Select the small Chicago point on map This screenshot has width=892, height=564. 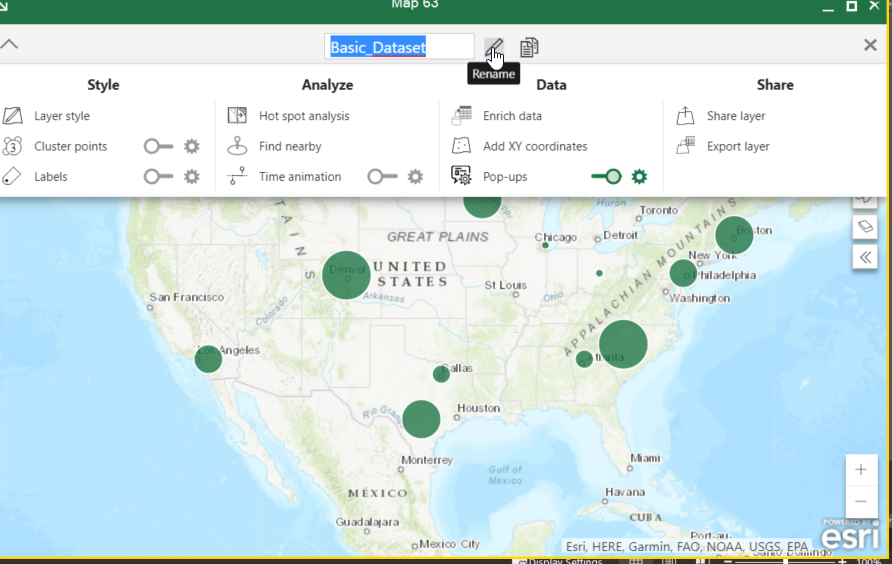(x=545, y=245)
